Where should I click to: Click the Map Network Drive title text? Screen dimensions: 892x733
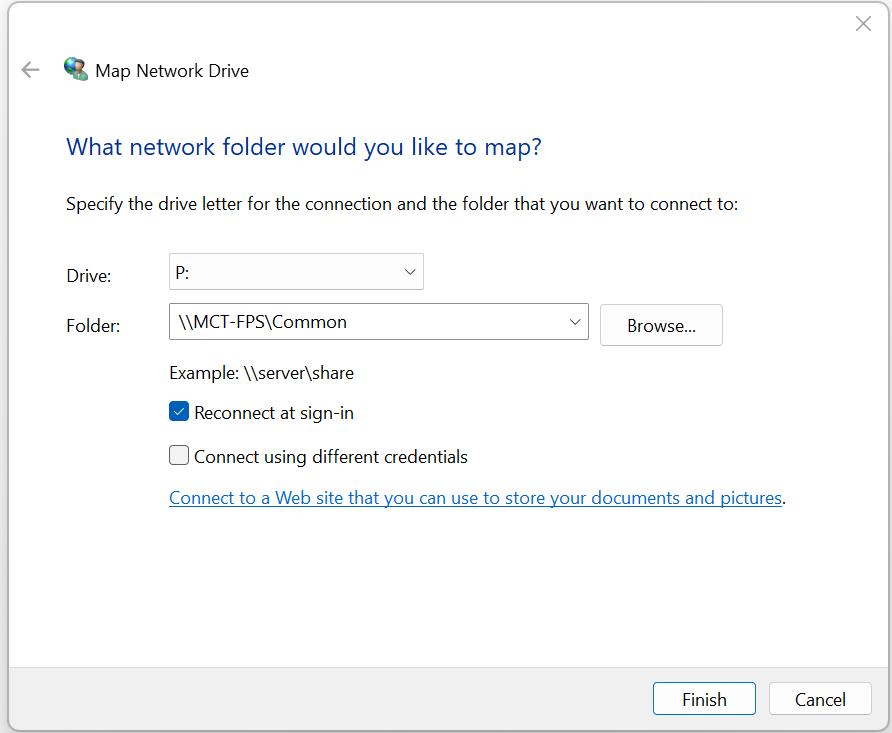click(172, 71)
